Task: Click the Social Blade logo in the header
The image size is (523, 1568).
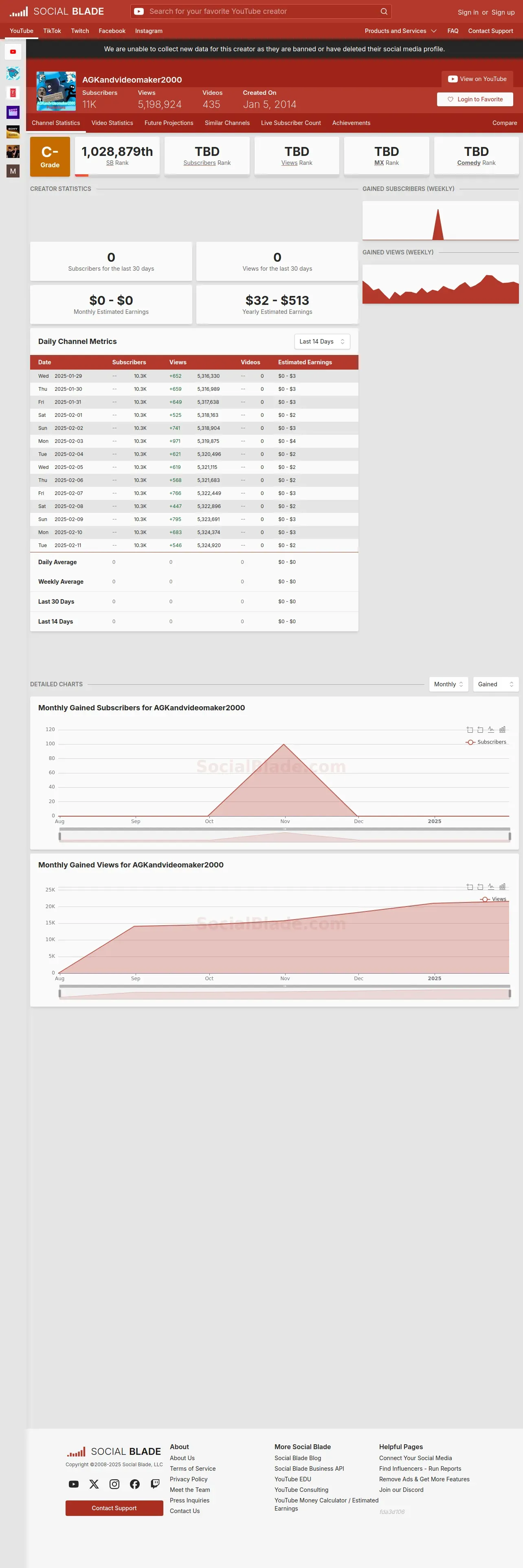Action: point(57,11)
